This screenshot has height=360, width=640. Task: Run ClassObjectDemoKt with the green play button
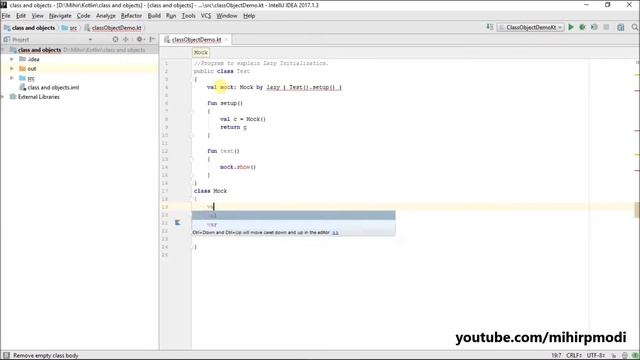tap(571, 27)
